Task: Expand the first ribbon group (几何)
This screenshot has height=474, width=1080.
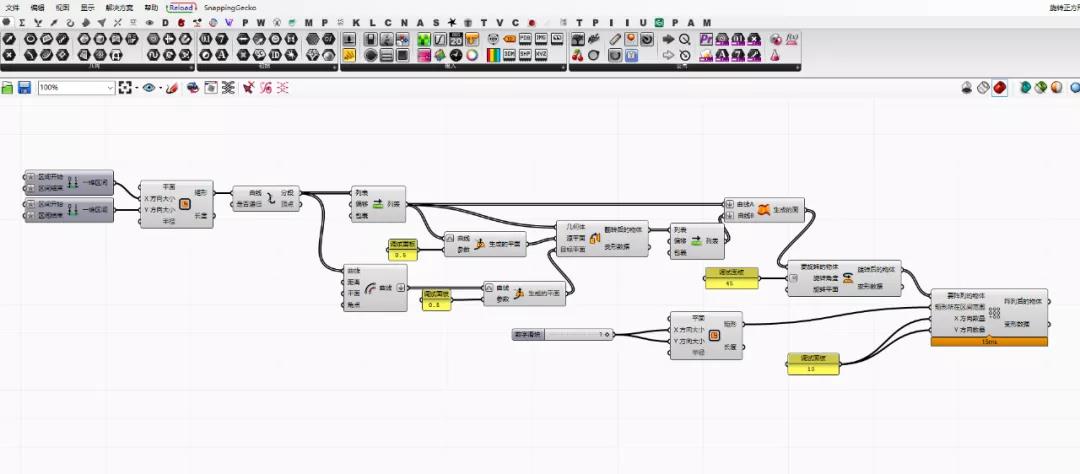Action: (x=191, y=68)
